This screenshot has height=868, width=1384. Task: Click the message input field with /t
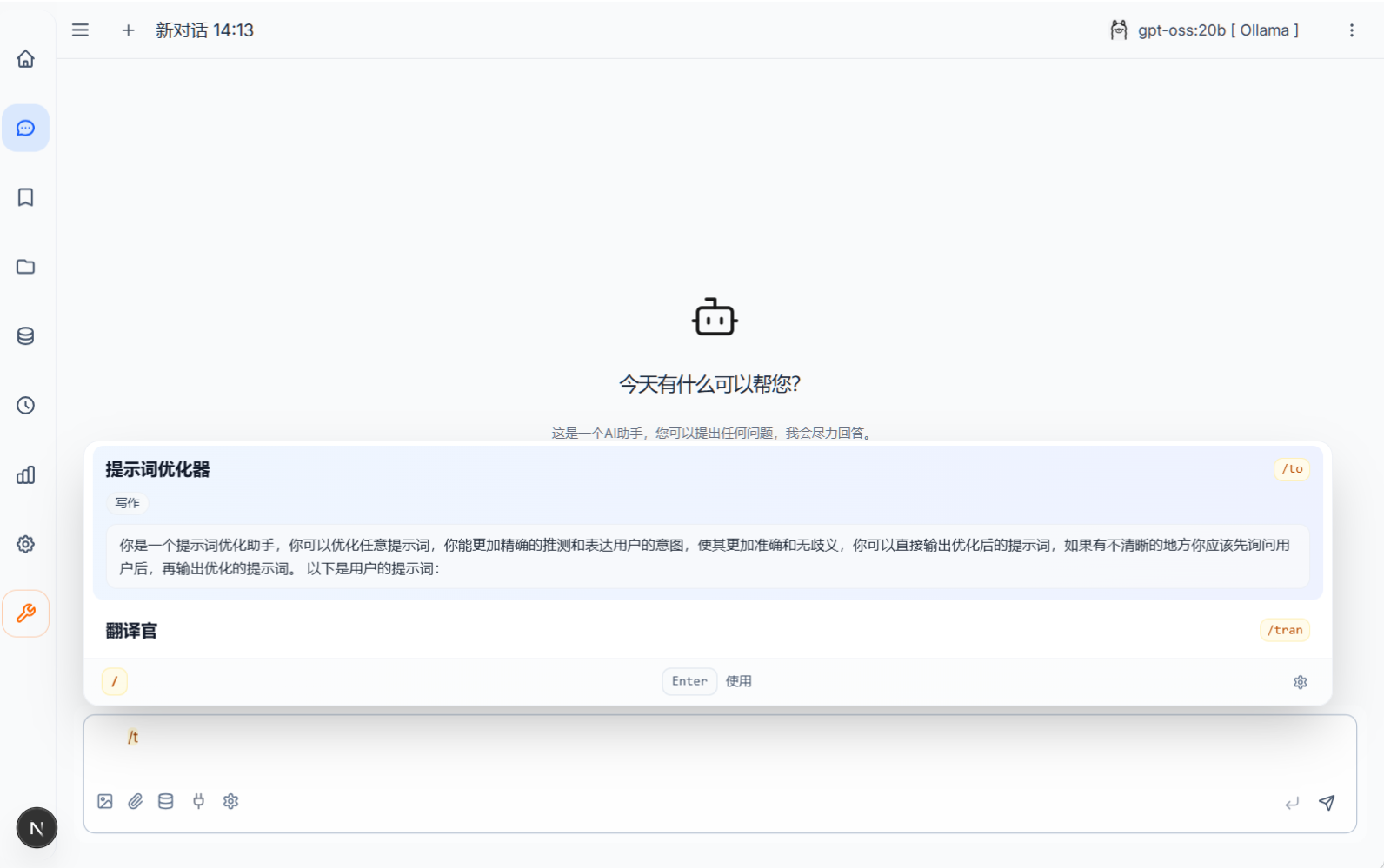(x=695, y=747)
